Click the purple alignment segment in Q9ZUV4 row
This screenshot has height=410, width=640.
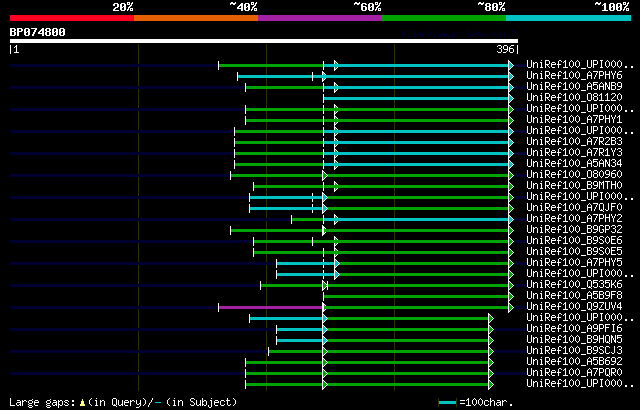(271, 307)
